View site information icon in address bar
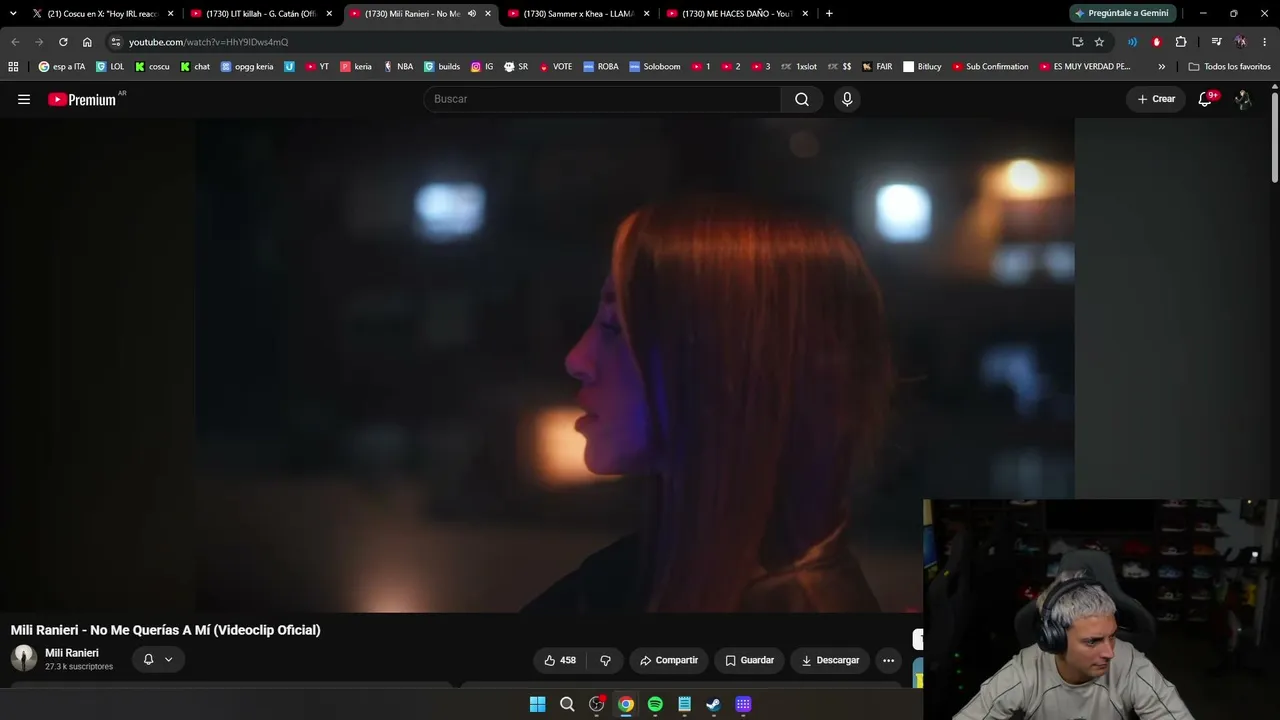 116,42
